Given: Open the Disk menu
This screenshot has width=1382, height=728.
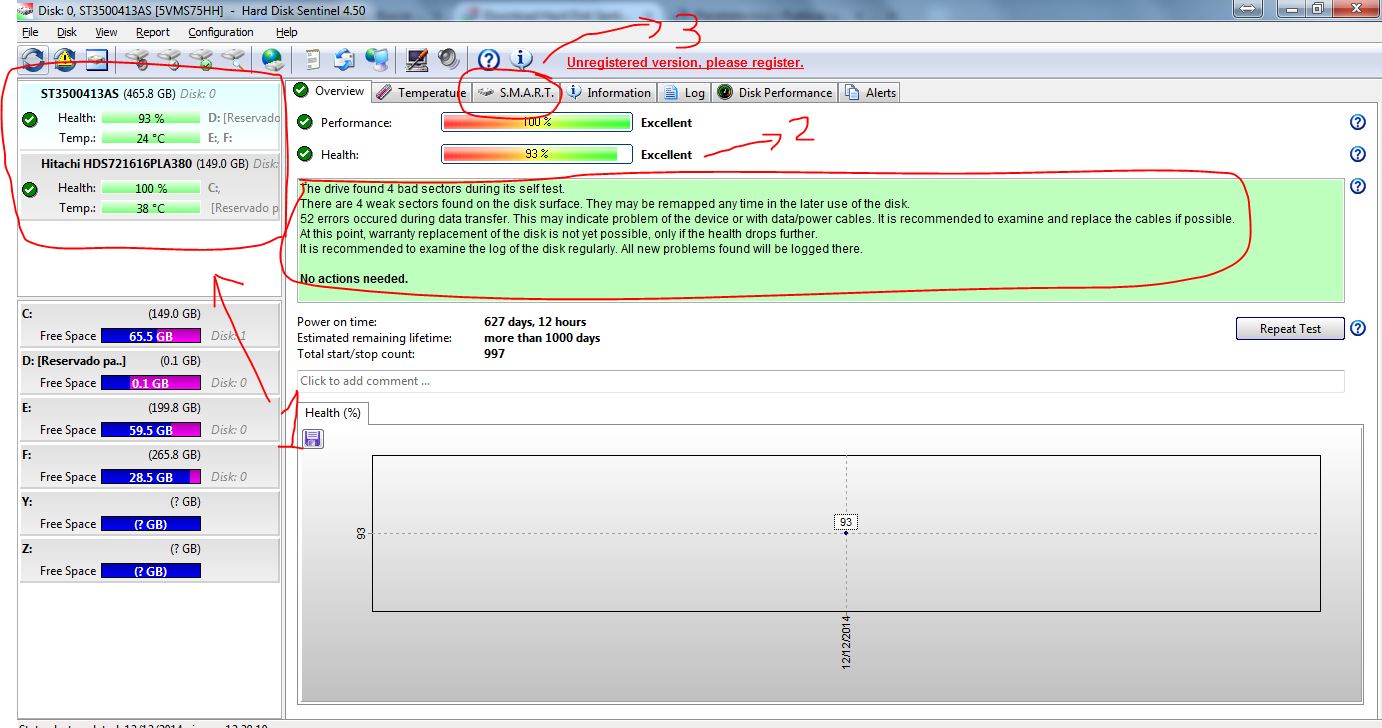Looking at the screenshot, I should (x=67, y=32).
